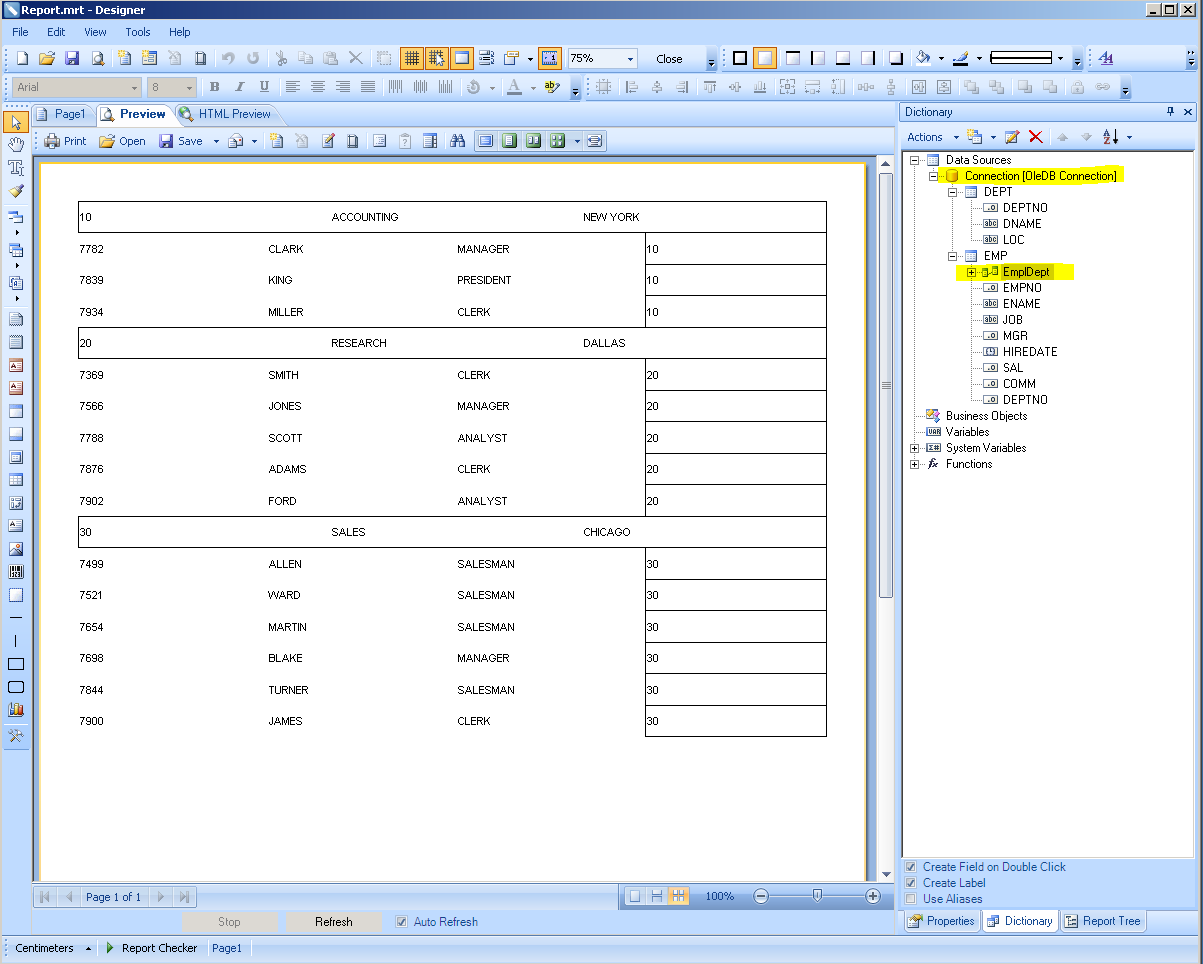The image size is (1203, 964).
Task: Click the Print button in preview toolbar
Action: tap(65, 141)
